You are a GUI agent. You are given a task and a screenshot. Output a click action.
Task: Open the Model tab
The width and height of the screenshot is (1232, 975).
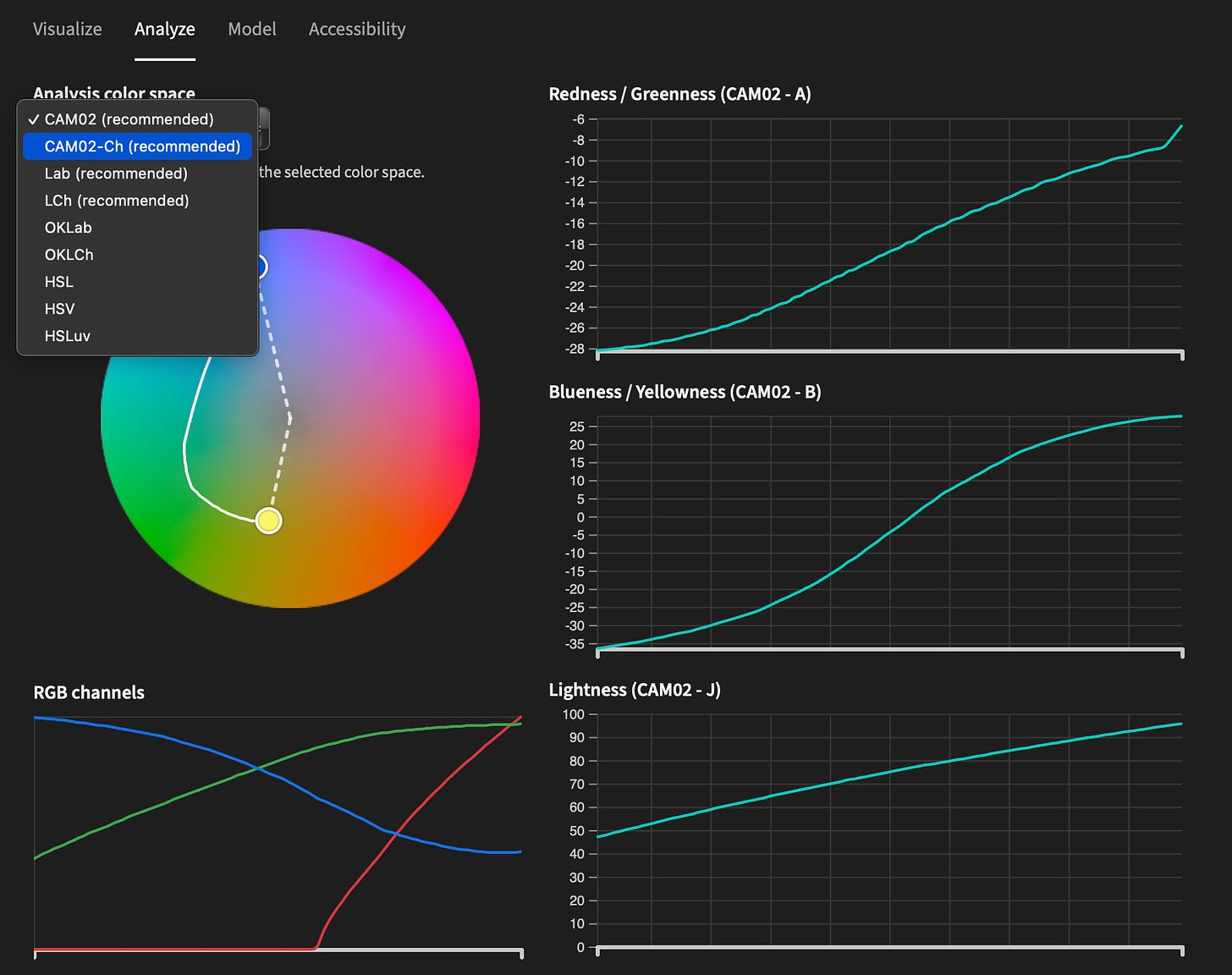[251, 29]
